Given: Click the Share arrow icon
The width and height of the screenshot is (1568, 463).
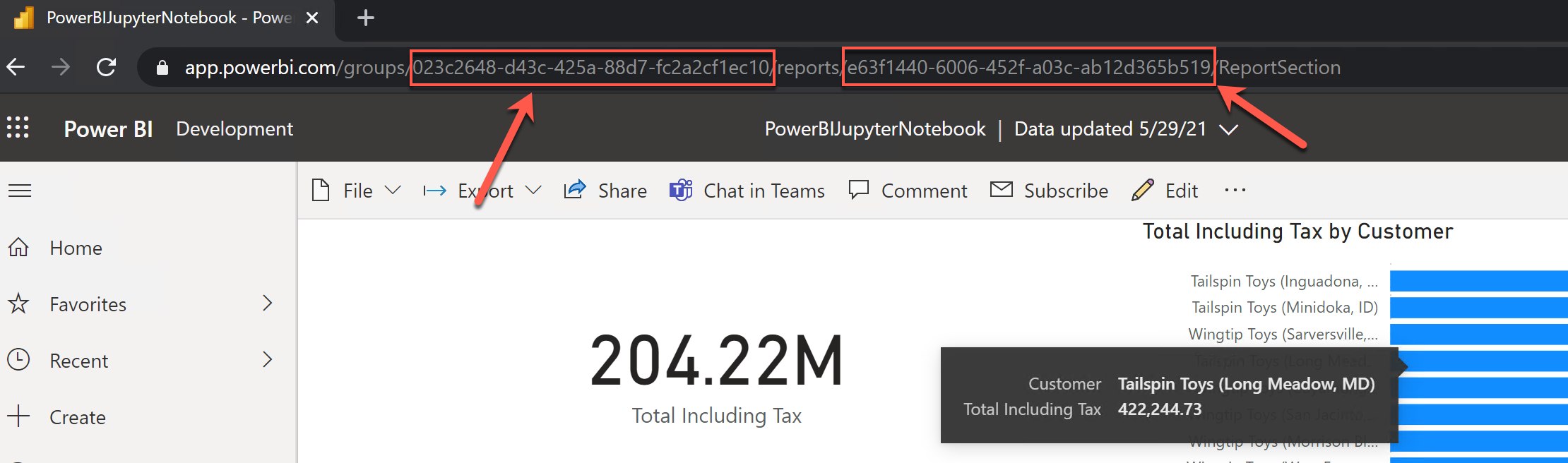Looking at the screenshot, I should pyautogui.click(x=575, y=189).
